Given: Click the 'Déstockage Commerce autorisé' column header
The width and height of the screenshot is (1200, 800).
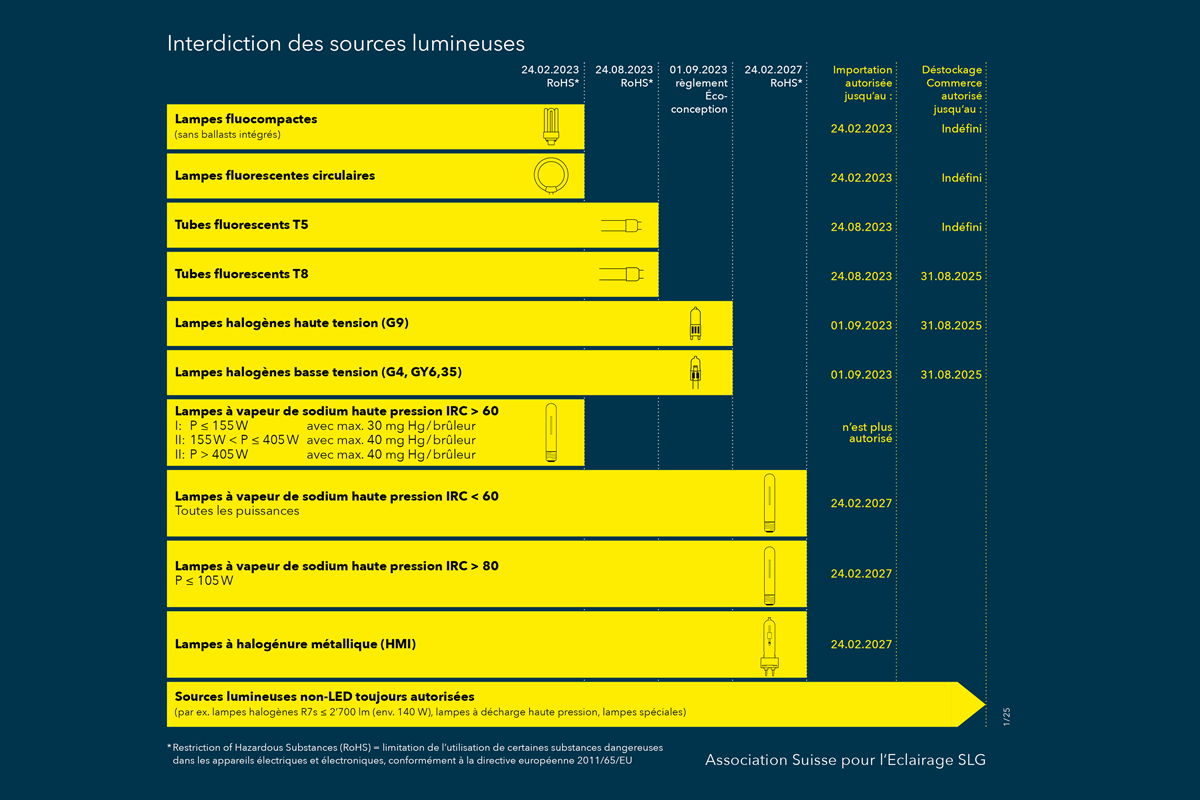Looking at the screenshot, I should pos(951,89).
